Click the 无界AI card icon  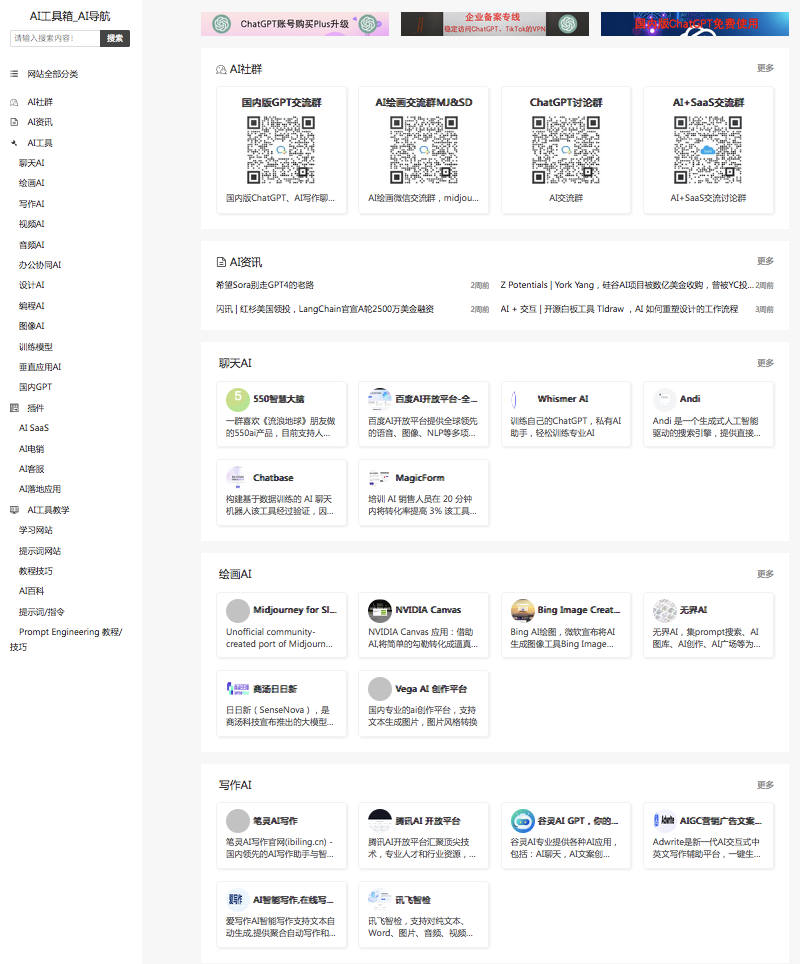664,610
